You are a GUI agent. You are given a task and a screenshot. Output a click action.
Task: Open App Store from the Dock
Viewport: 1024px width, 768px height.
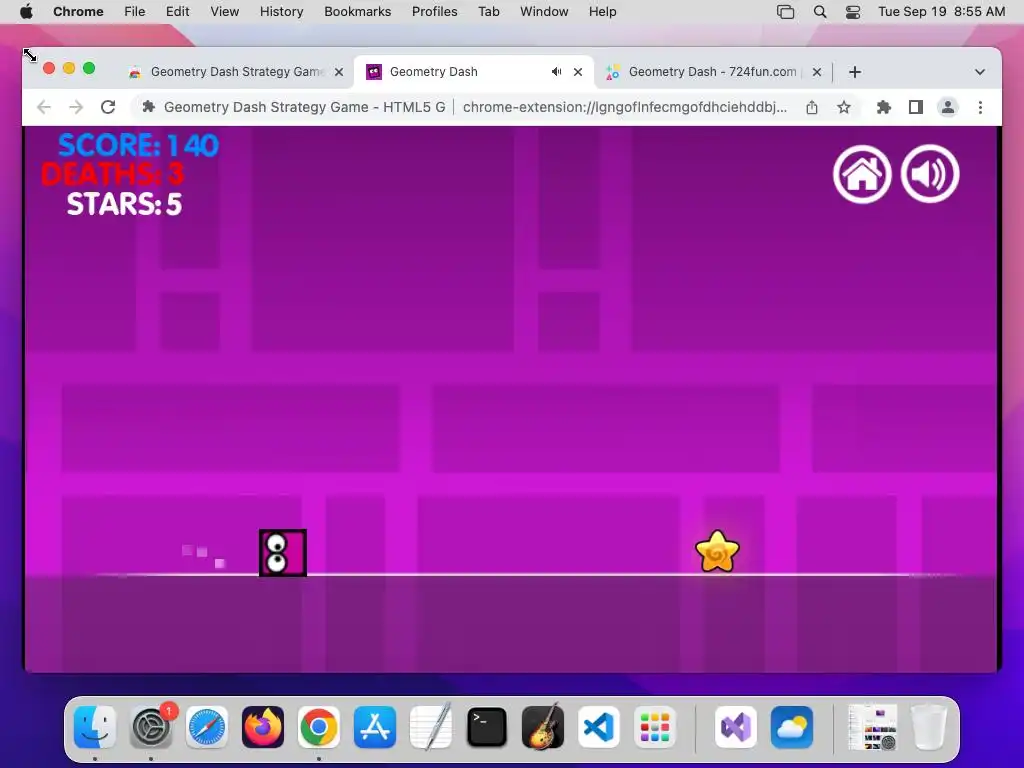click(x=375, y=727)
